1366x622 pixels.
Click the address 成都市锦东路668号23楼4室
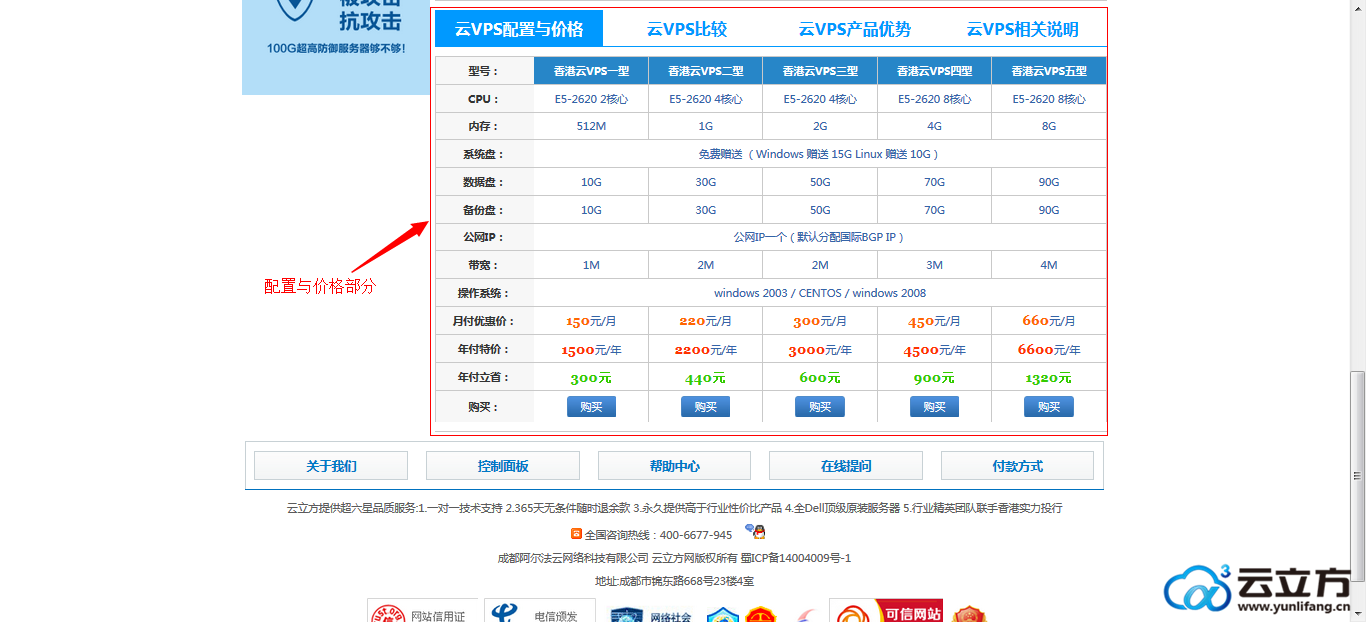click(688, 581)
